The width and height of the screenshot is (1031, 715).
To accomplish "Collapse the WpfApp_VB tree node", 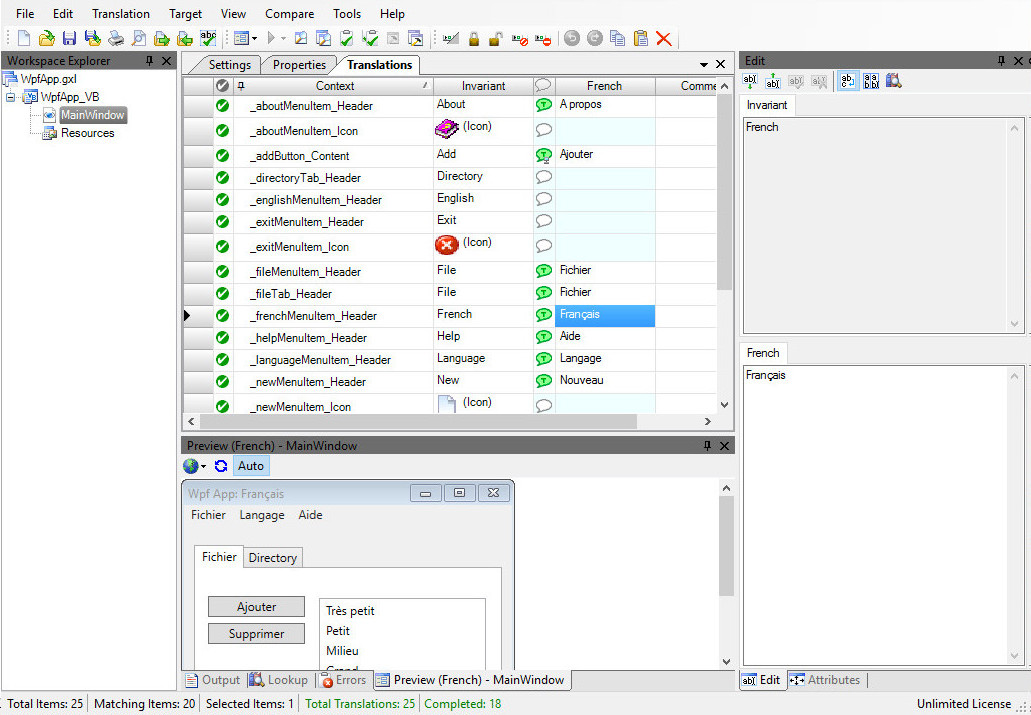I will 11,97.
